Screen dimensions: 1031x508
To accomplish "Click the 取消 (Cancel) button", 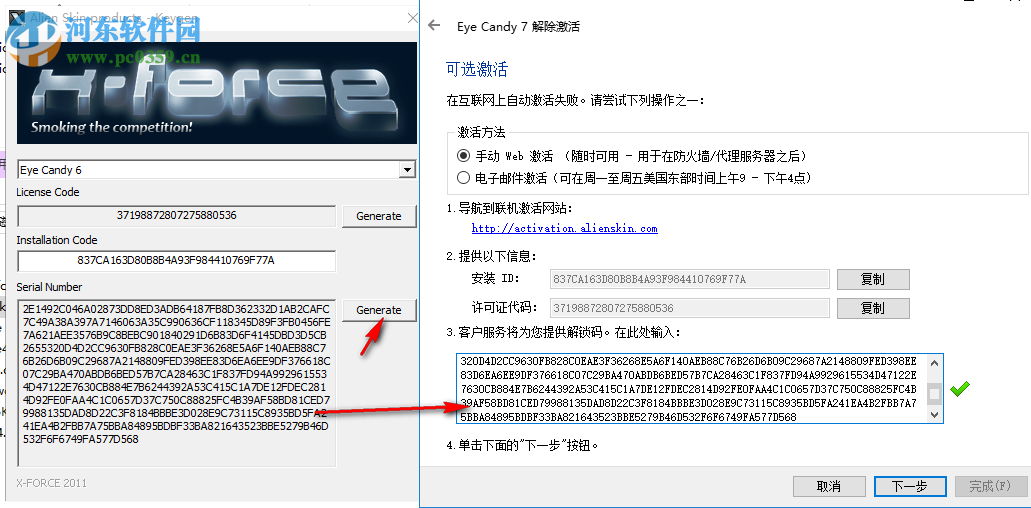I will [829, 486].
